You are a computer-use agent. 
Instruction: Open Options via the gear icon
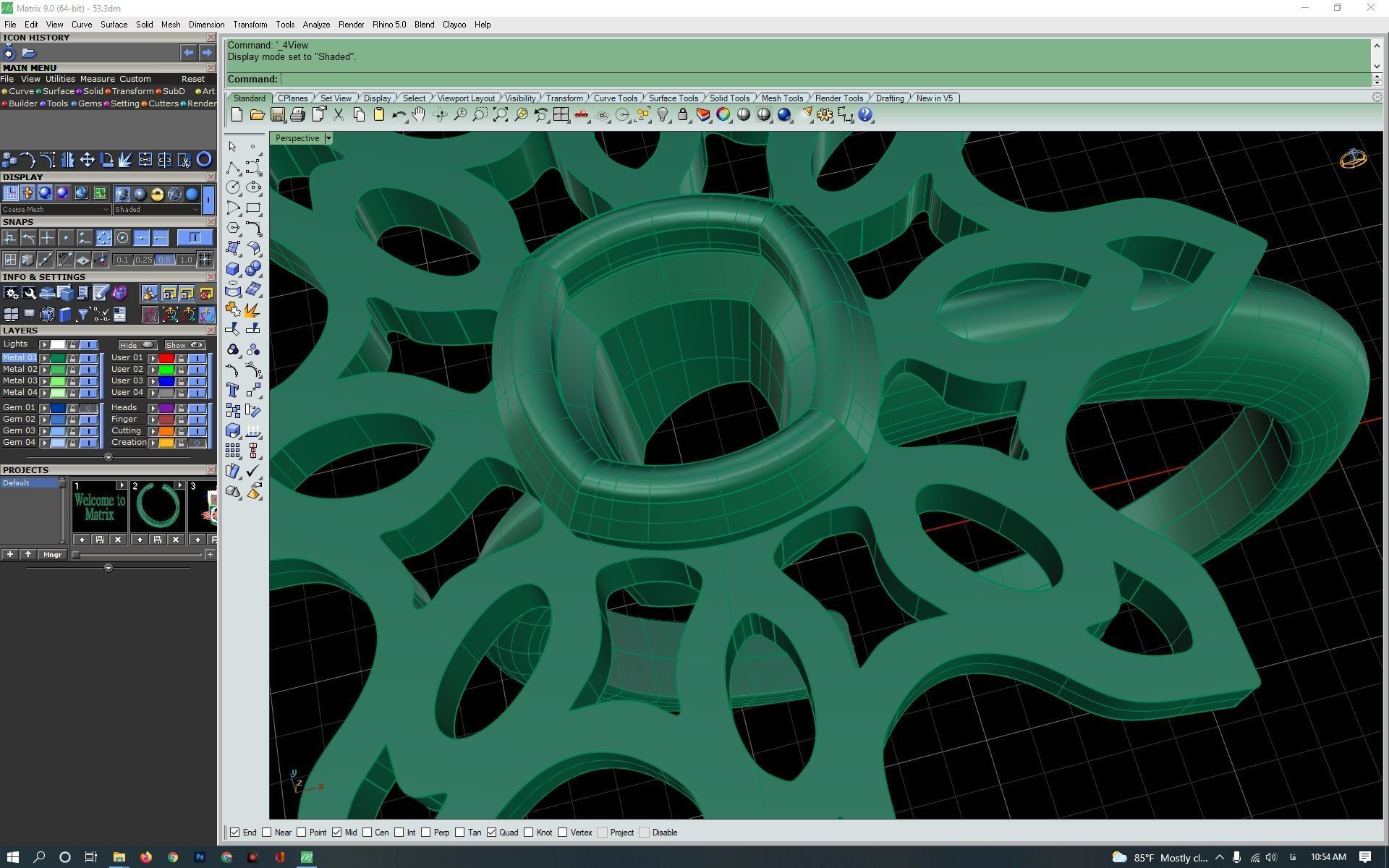825,114
